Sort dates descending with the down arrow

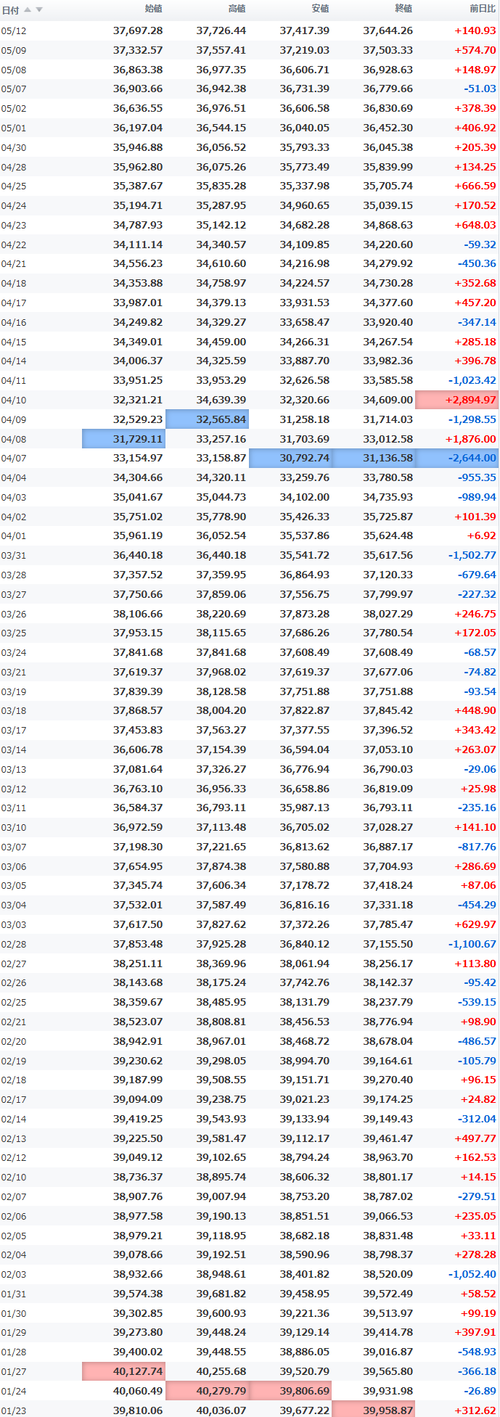(x=39, y=9)
